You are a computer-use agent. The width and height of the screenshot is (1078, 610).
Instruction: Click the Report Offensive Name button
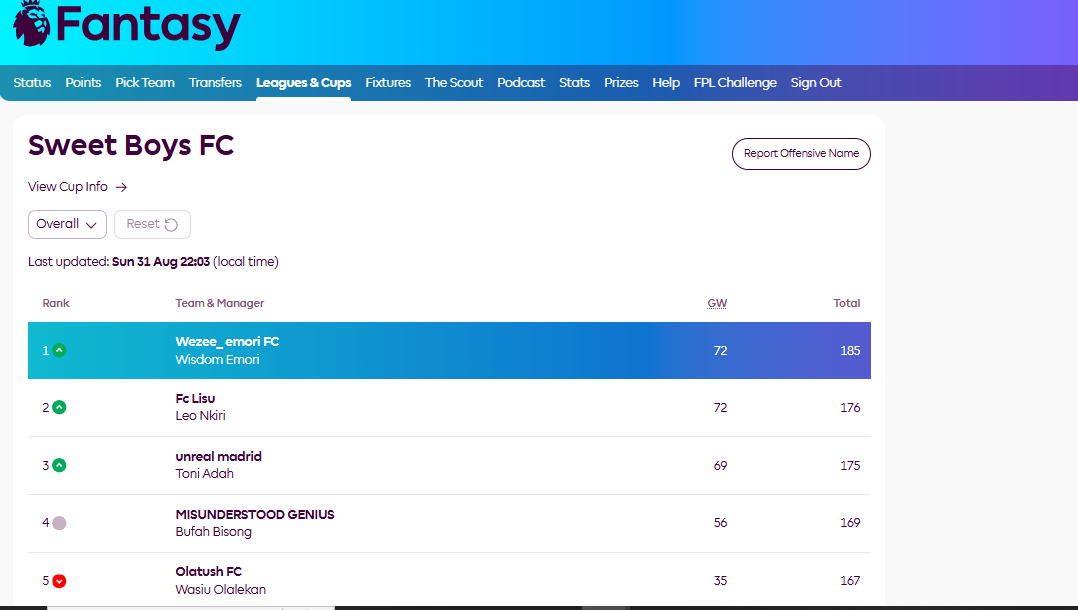point(801,154)
